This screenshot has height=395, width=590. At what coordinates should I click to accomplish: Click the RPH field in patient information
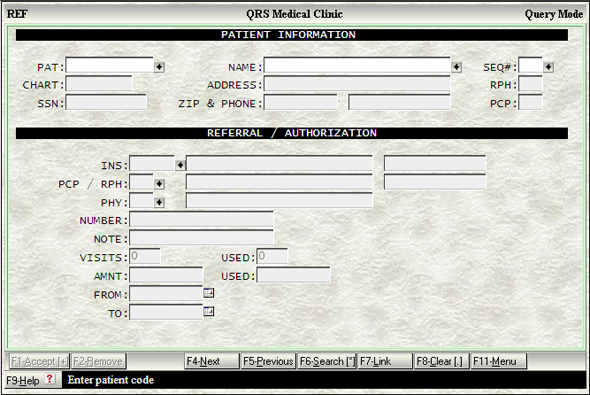530,84
